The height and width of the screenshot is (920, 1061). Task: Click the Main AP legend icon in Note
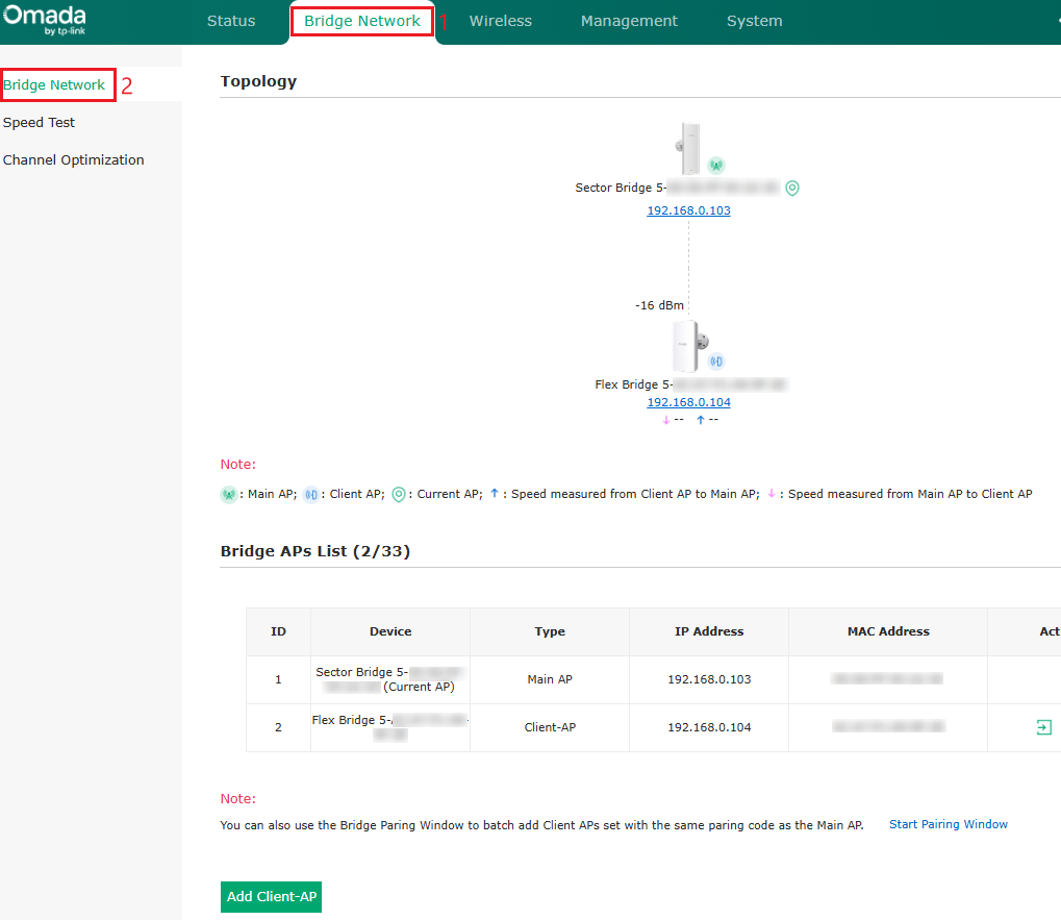[x=229, y=494]
